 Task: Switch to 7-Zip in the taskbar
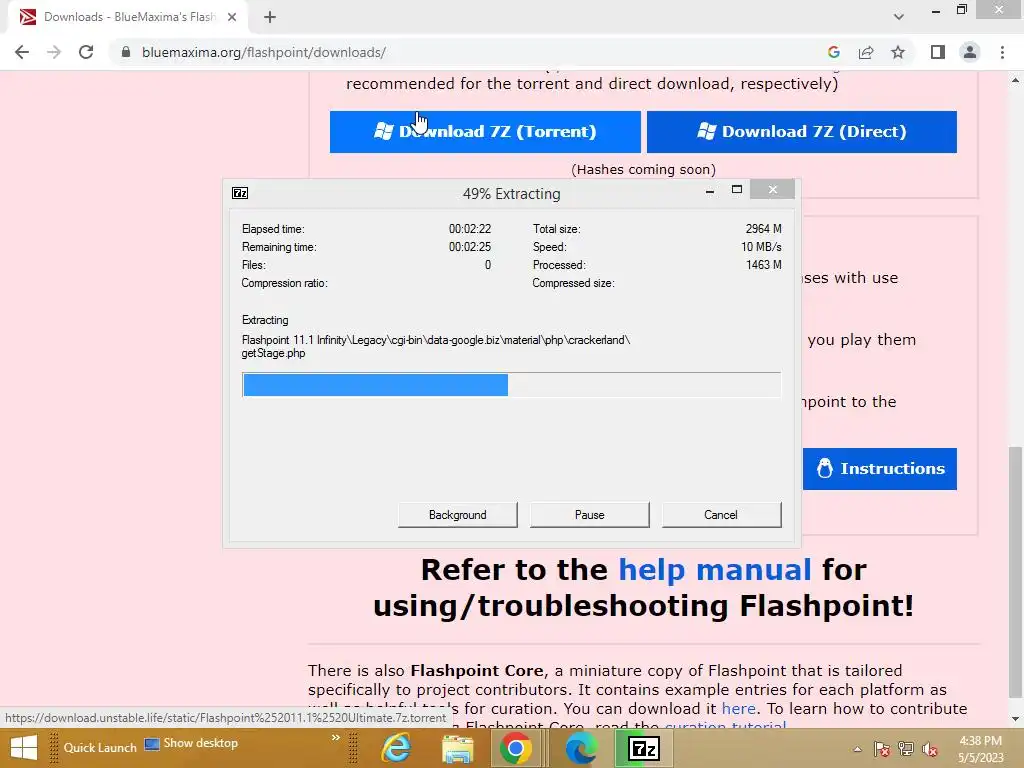pos(643,748)
